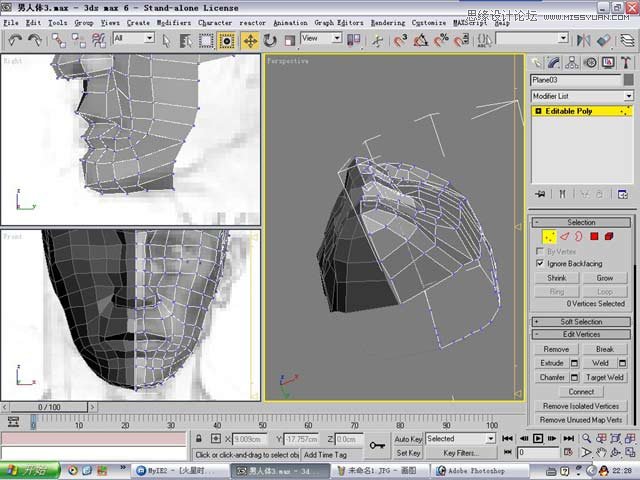Image resolution: width=640 pixels, height=480 pixels.
Task: Select the Element sub-object level
Action: pos(609,236)
